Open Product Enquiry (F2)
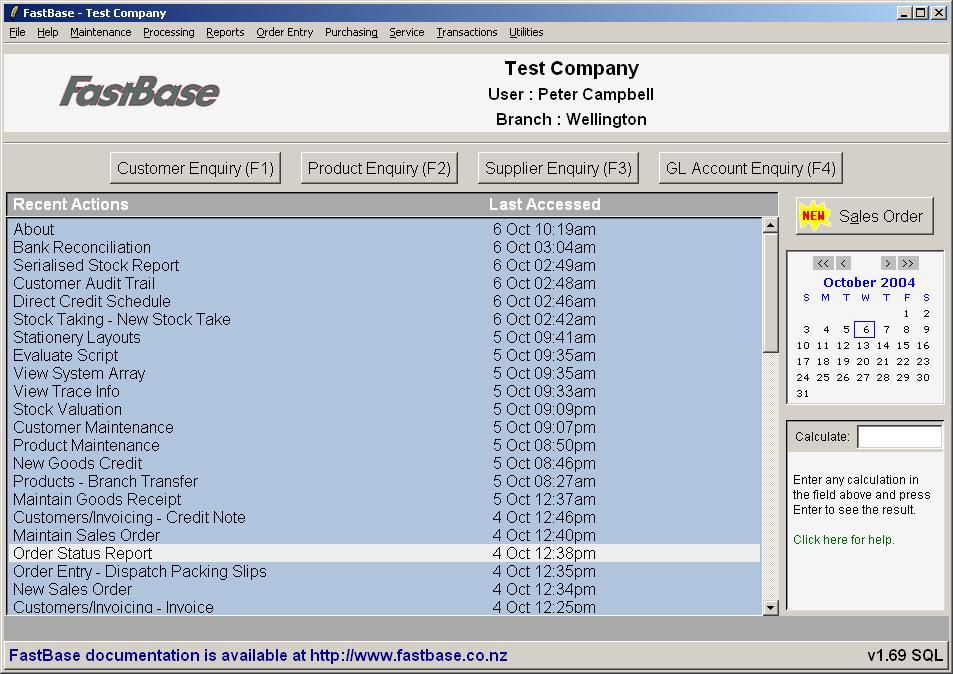The height and width of the screenshot is (674, 953). click(379, 168)
